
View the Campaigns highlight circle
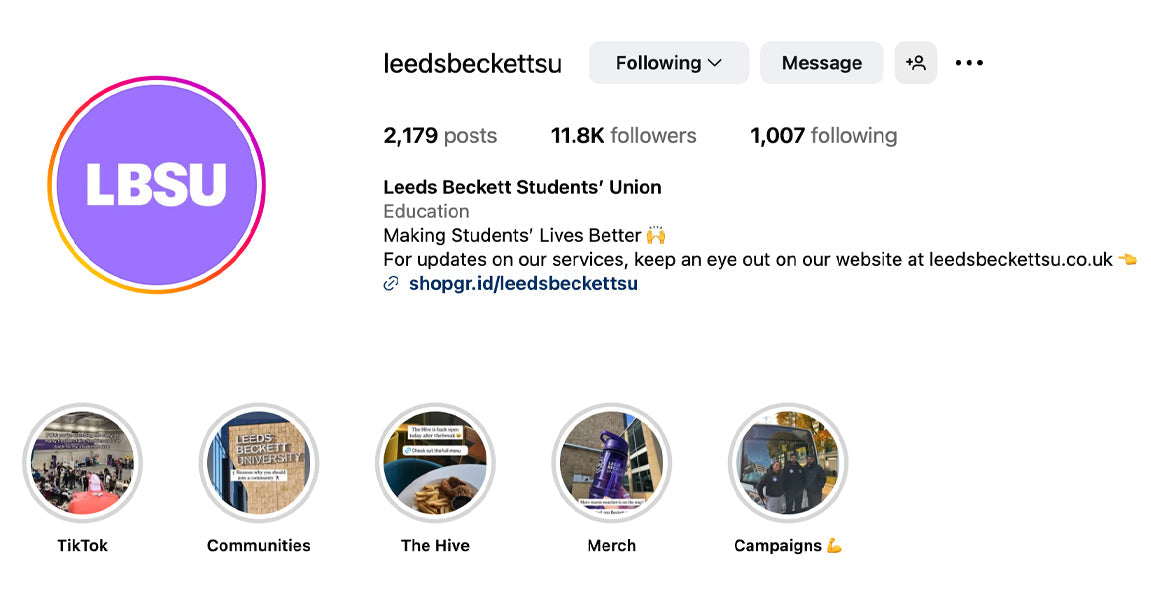tap(788, 463)
